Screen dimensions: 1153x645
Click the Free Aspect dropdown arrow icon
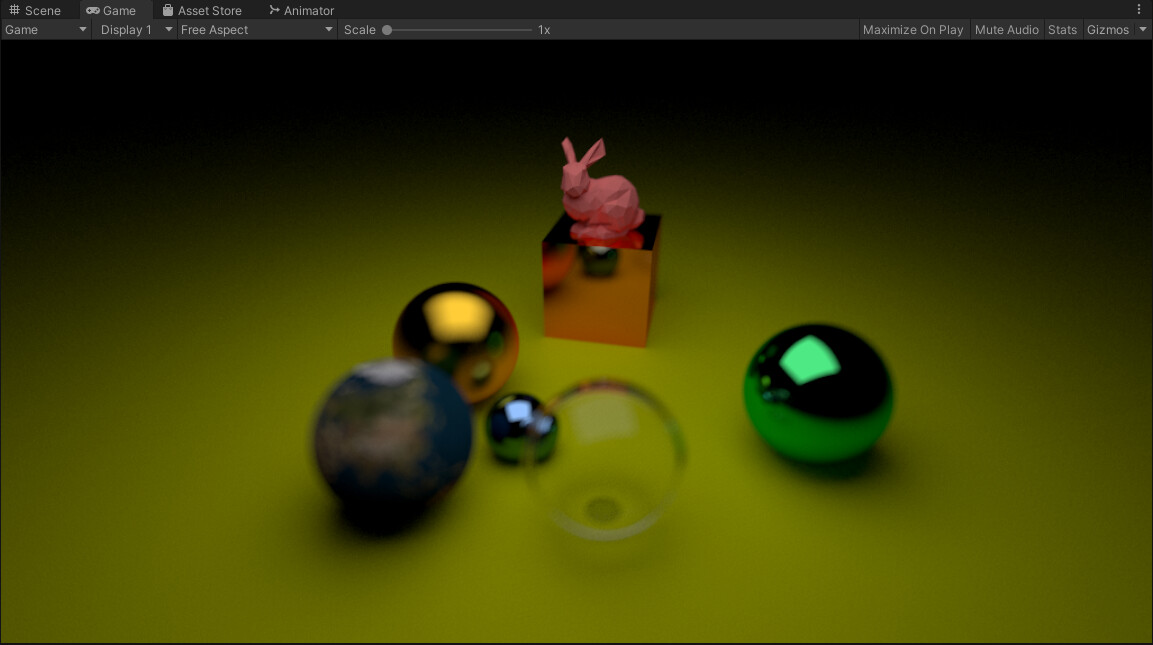[x=327, y=29]
